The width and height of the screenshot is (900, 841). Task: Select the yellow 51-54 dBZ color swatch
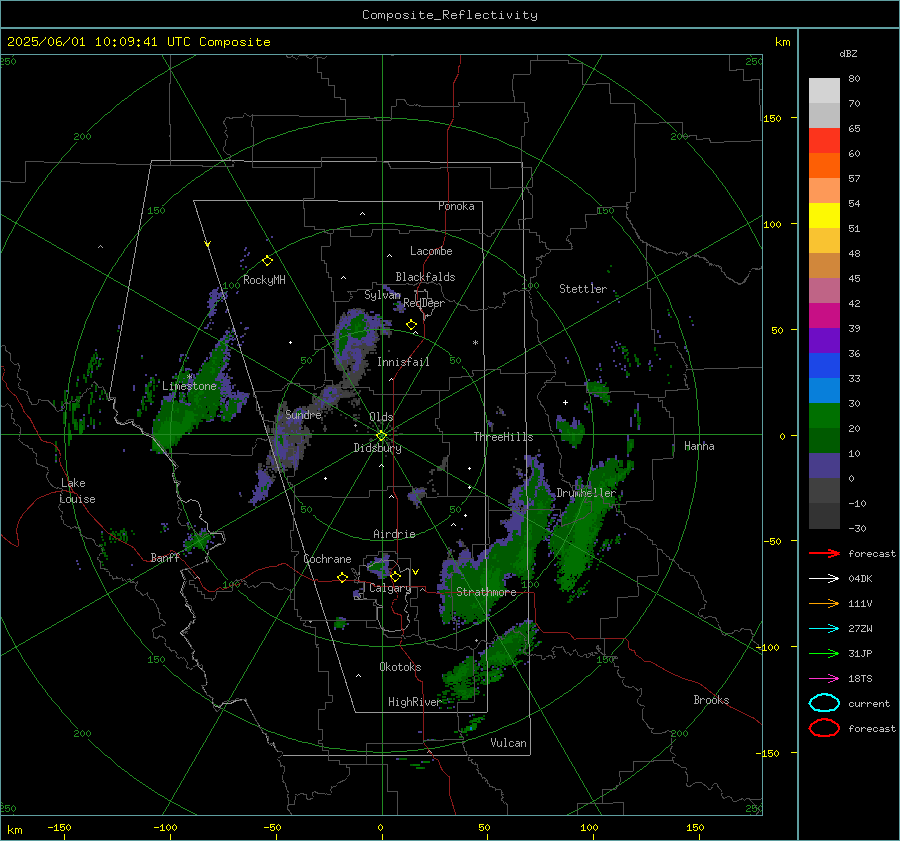pyautogui.click(x=824, y=216)
